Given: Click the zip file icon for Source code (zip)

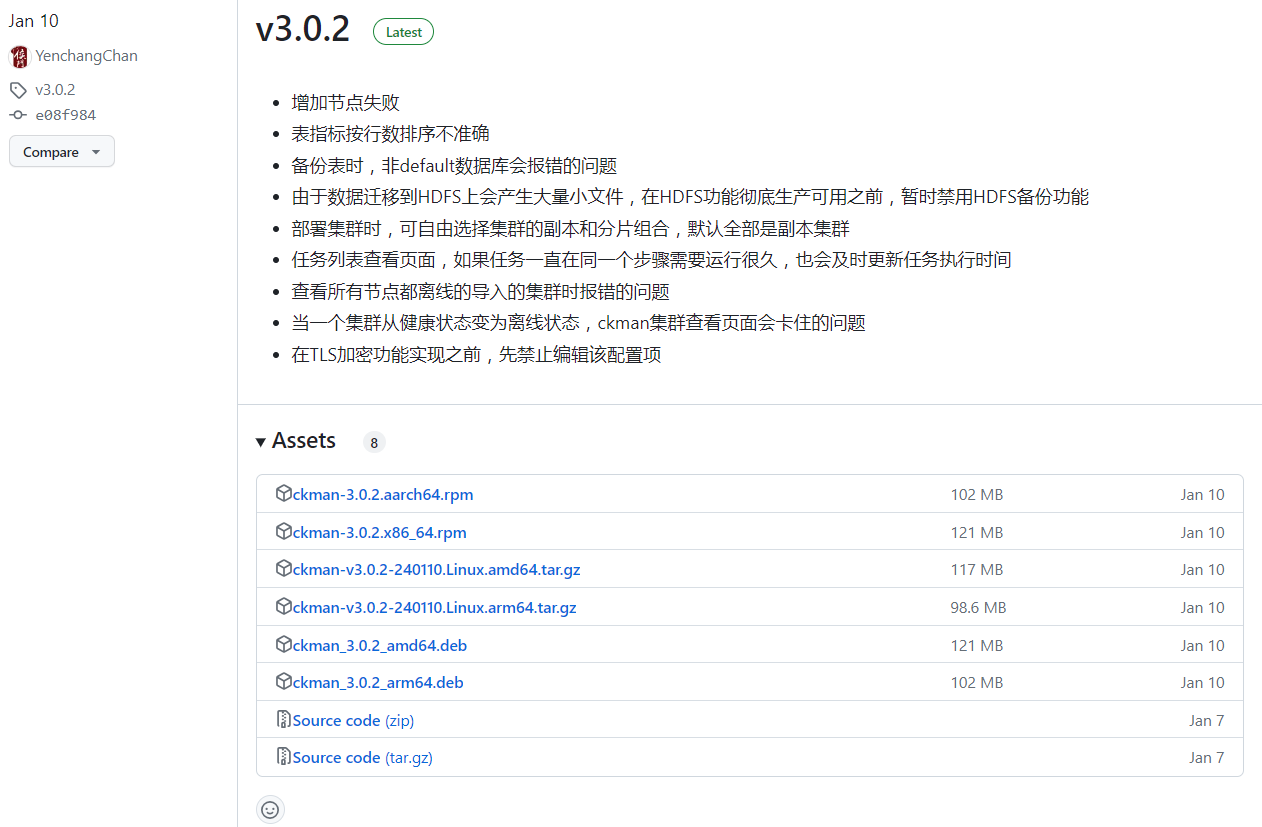Looking at the screenshot, I should click(x=283, y=720).
